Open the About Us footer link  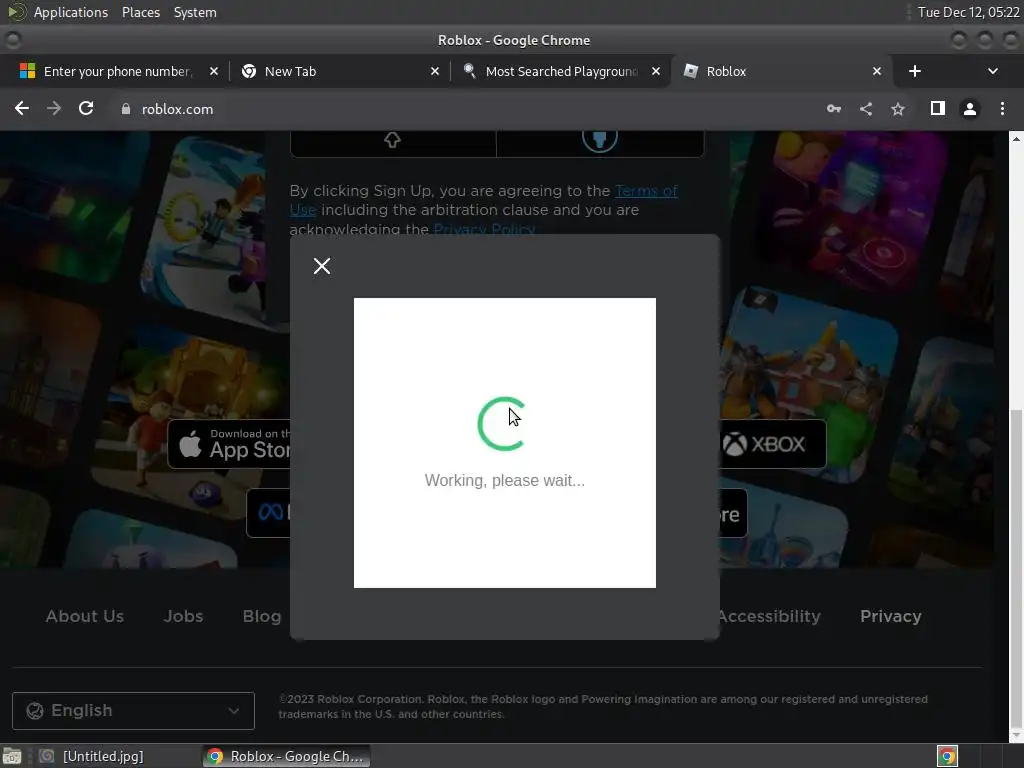85,616
